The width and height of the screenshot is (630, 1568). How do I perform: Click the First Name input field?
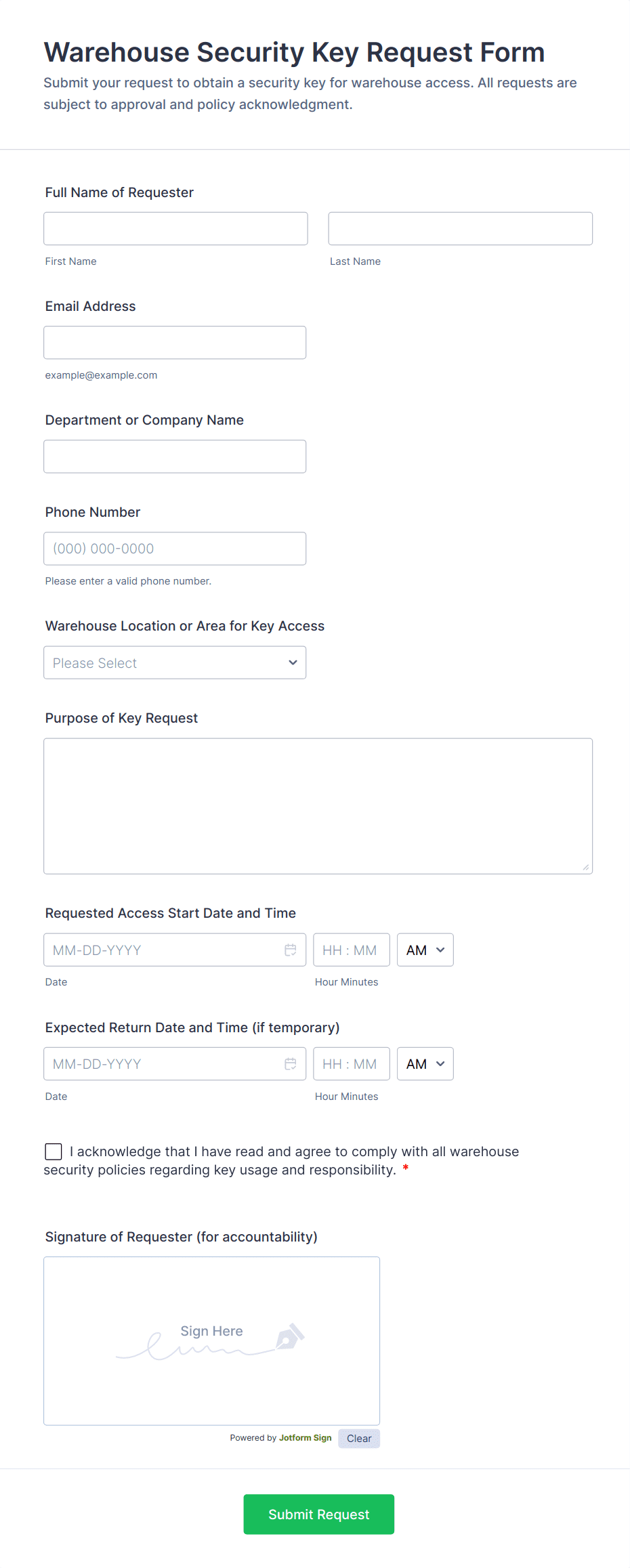click(175, 228)
